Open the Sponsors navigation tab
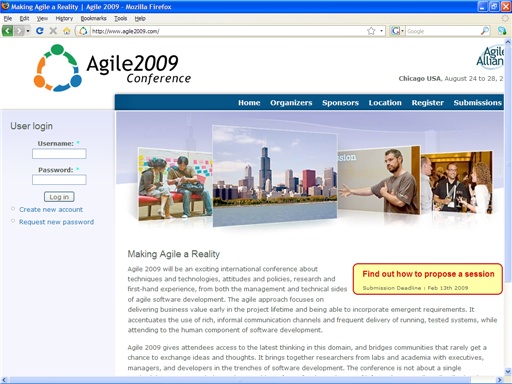This screenshot has width=512, height=384. [340, 103]
